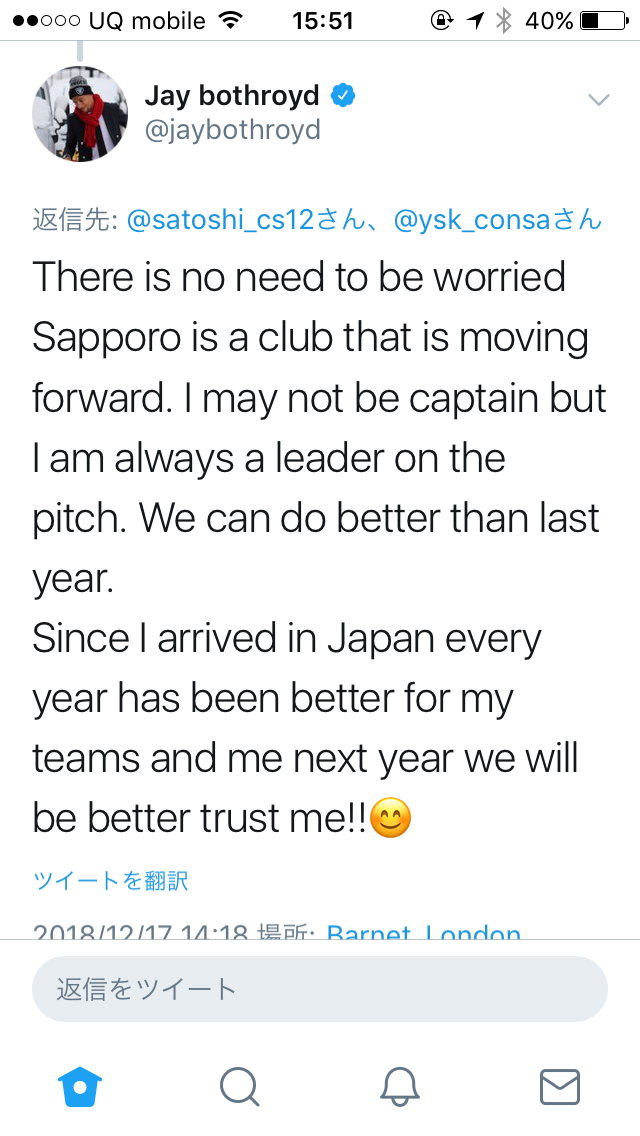Expand tweet options chevron menu
This screenshot has width=640, height=1136.
click(598, 99)
